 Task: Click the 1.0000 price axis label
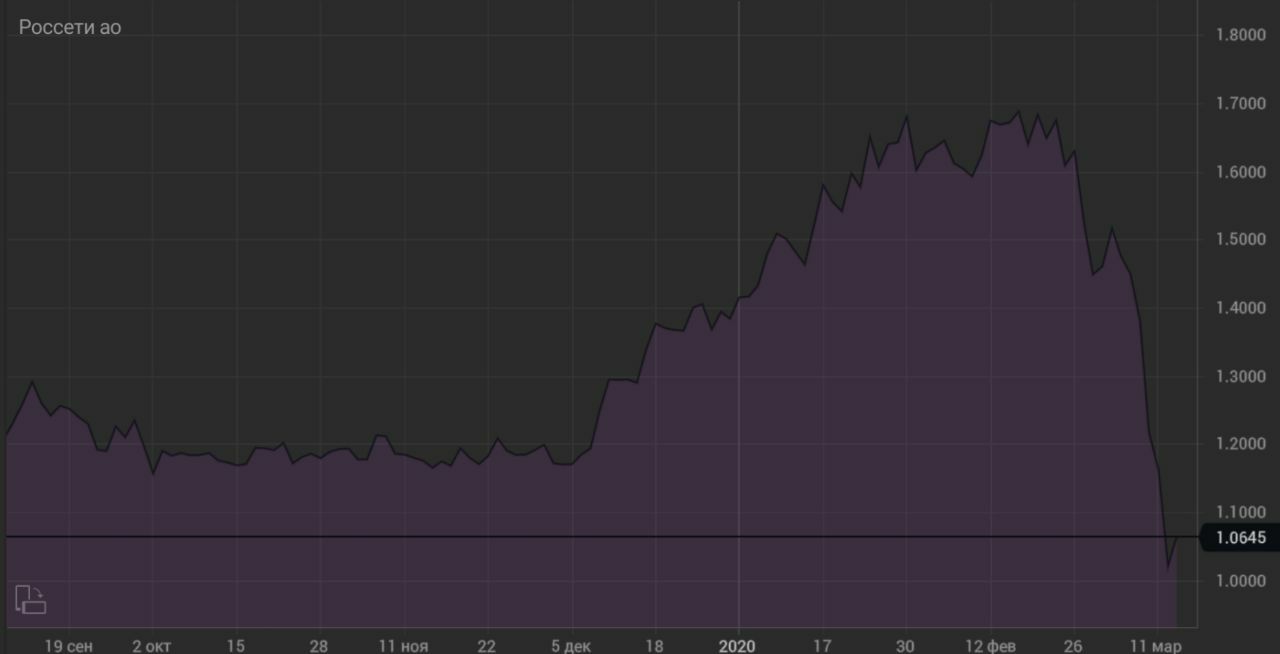1241,581
